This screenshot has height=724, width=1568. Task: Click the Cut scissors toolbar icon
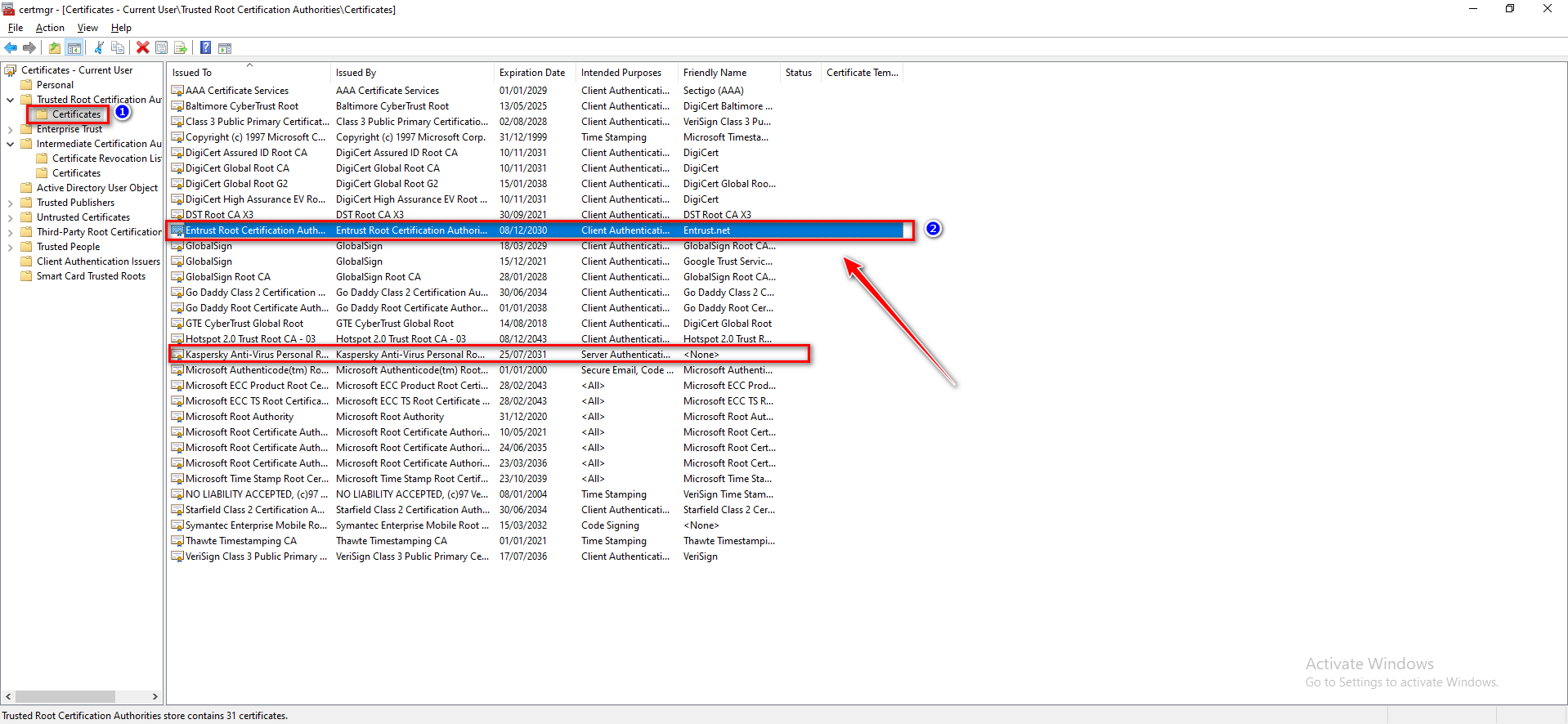pos(99,47)
